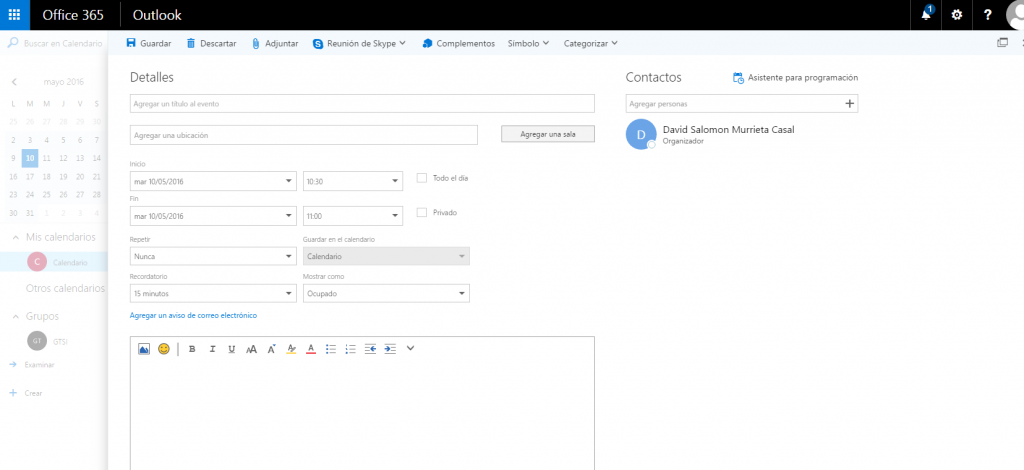Click the notifications bell icon
1024x470 pixels.
point(927,15)
